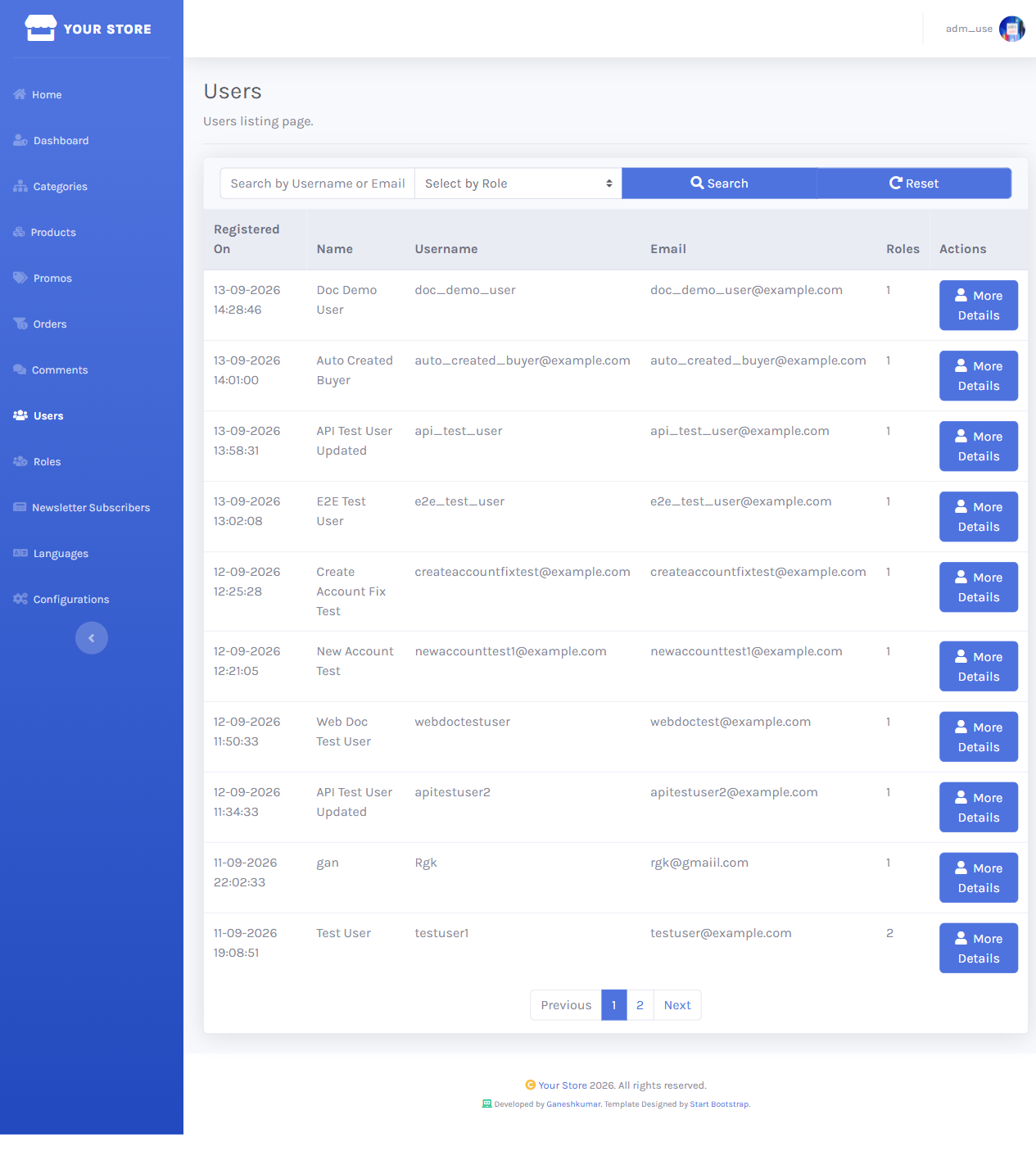Click email webdoctest@example.com

731,722
